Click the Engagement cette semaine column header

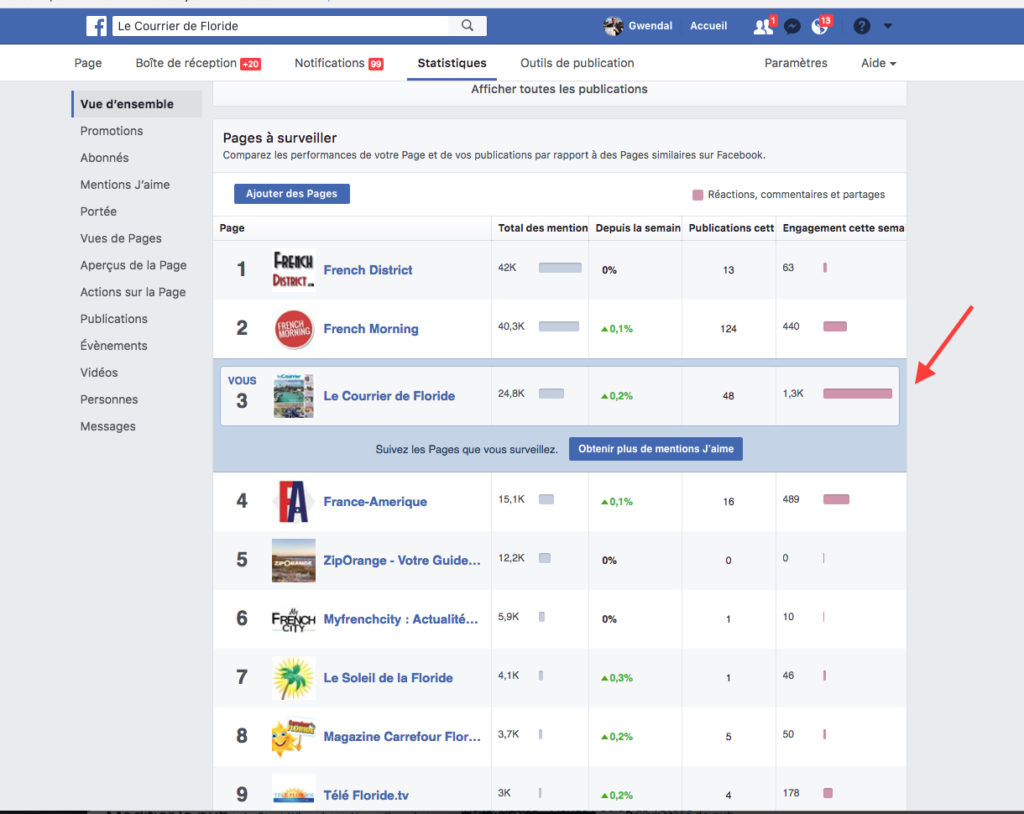pyautogui.click(x=843, y=228)
